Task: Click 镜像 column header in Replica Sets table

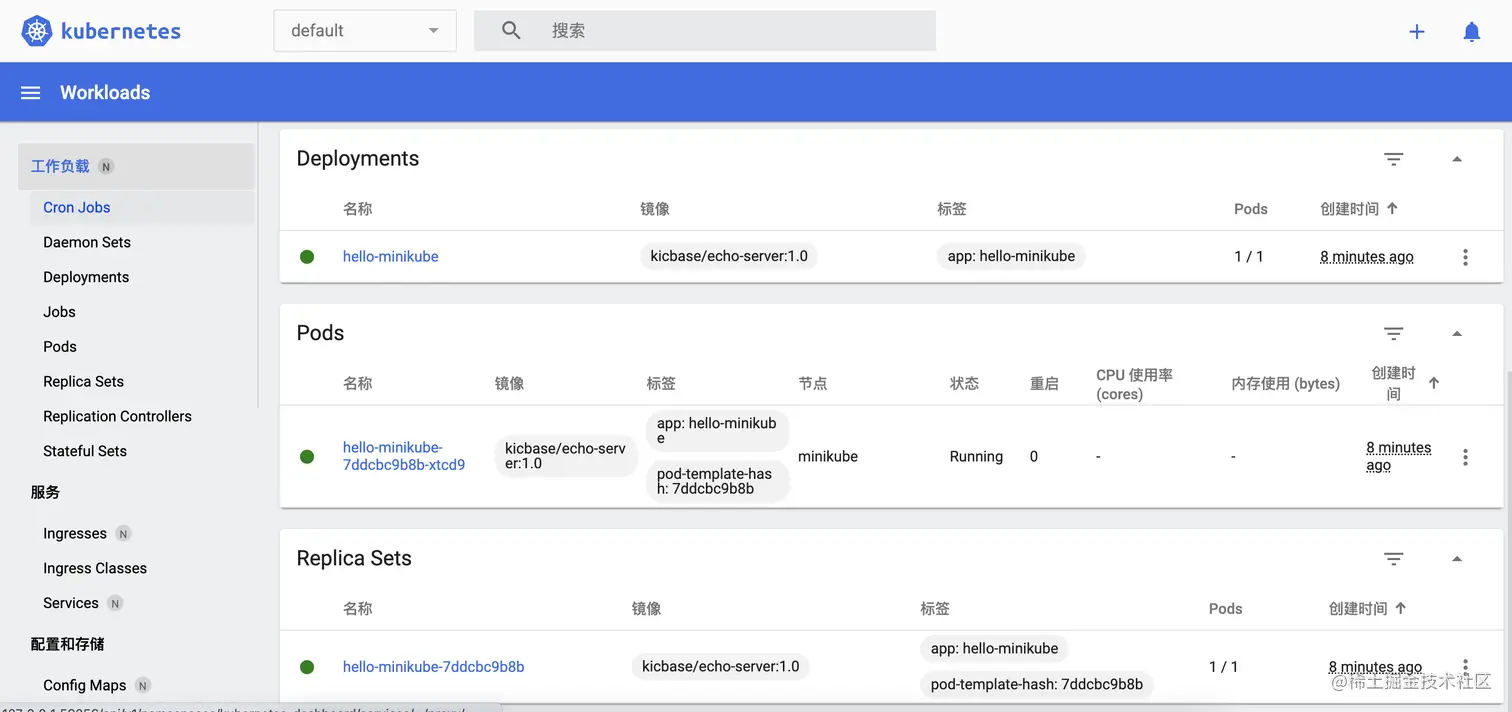Action: (646, 609)
